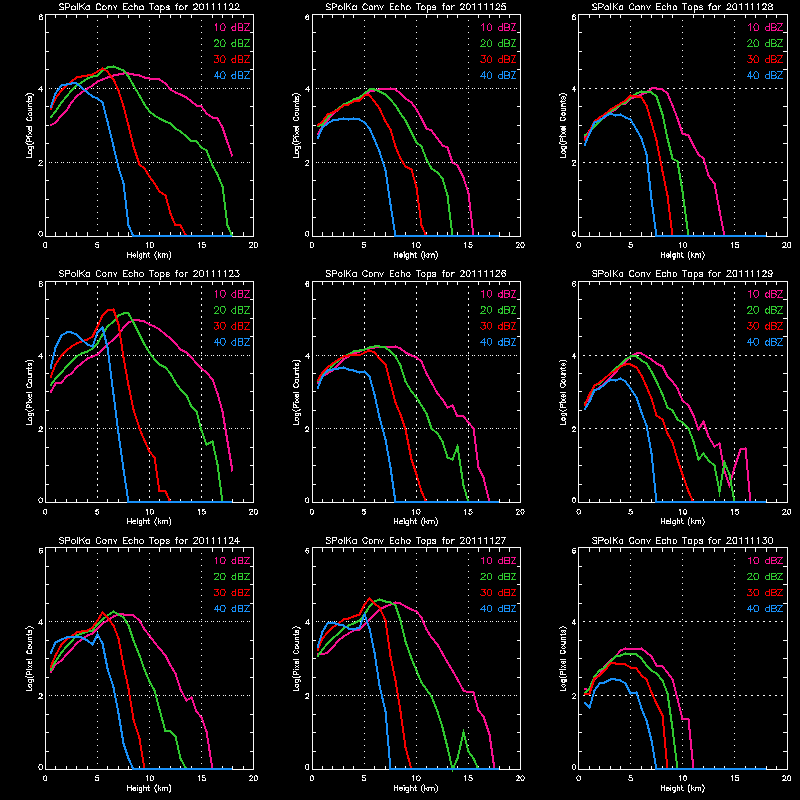
Task: Pick the 10 dBZ legend label in the 20111129 plot
Action: click(765, 294)
